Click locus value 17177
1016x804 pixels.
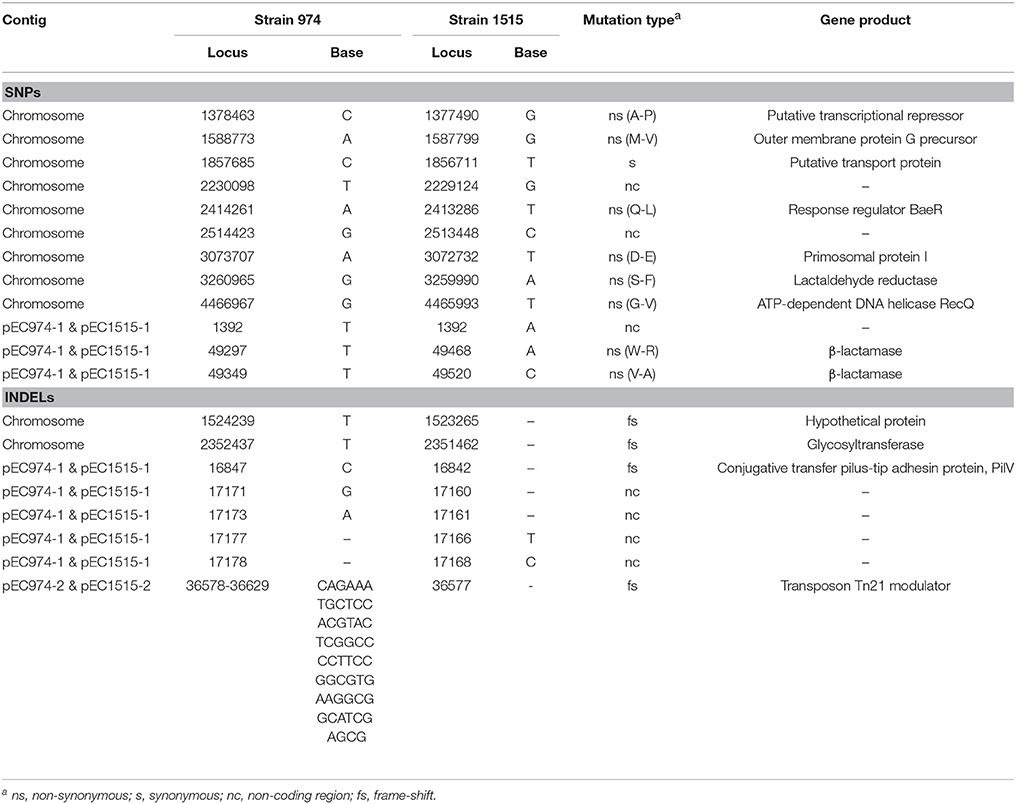tap(227, 538)
